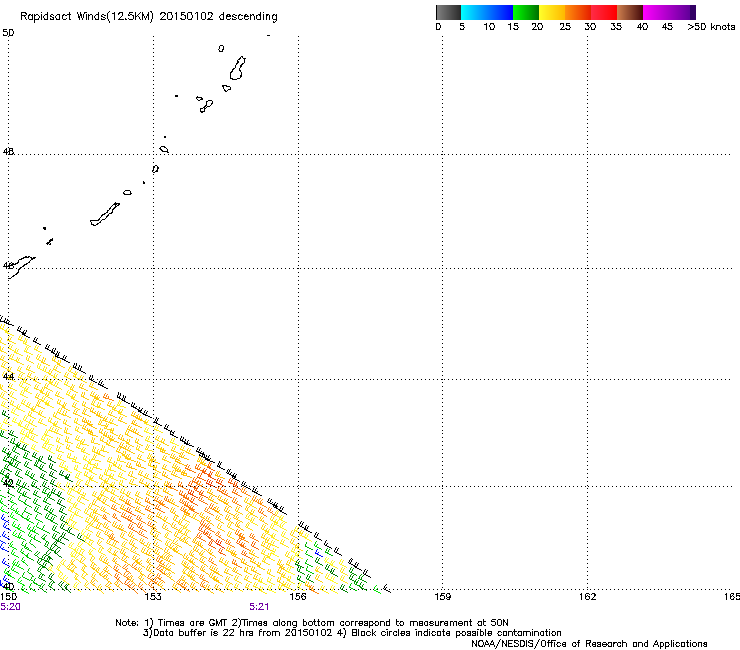This screenshot has width=740, height=650.
Task: Click the gray 0-5 knots color band
Action: coord(448,12)
